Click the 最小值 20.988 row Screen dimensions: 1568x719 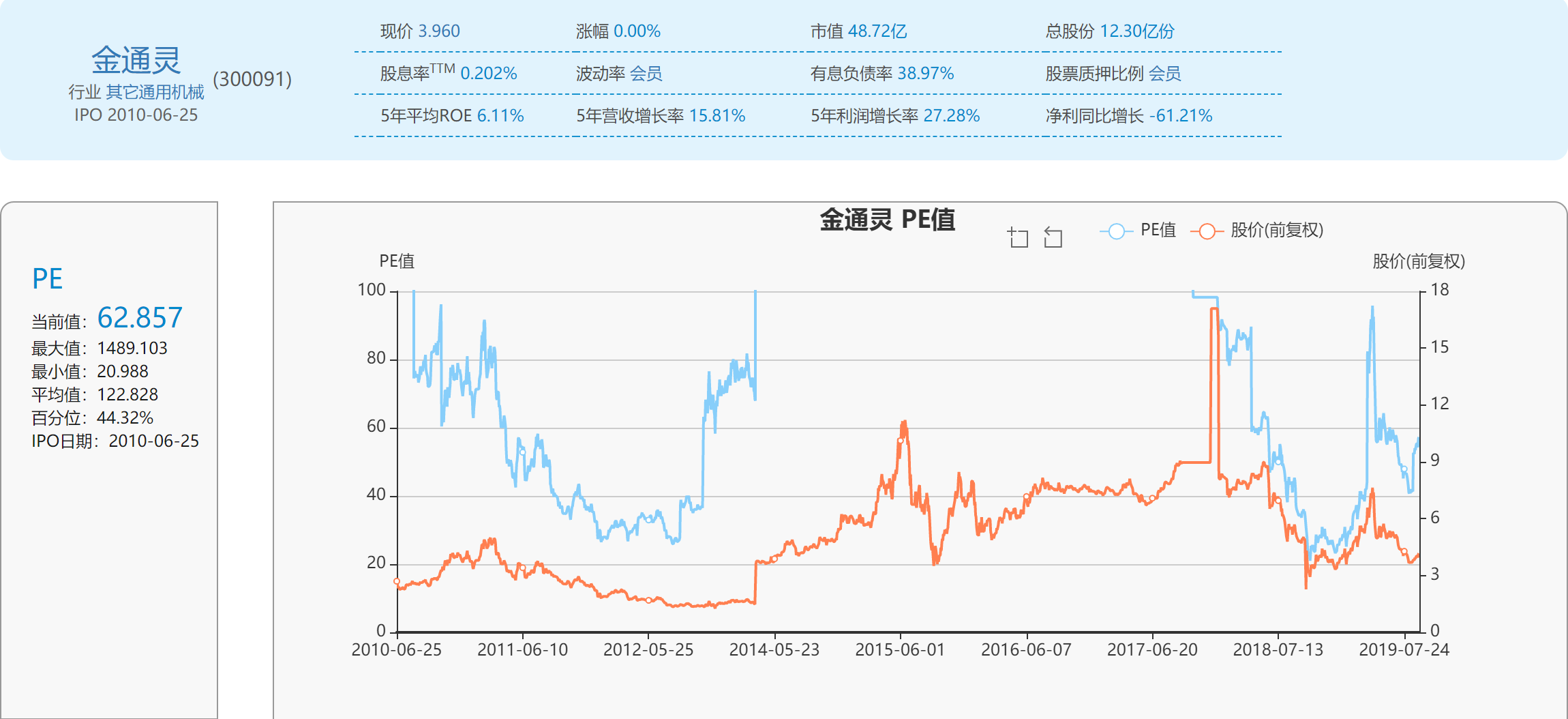90,371
